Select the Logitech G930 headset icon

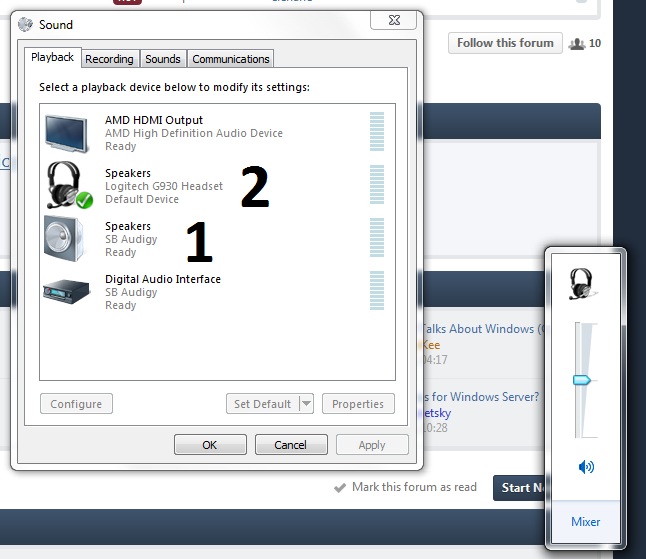(69, 185)
